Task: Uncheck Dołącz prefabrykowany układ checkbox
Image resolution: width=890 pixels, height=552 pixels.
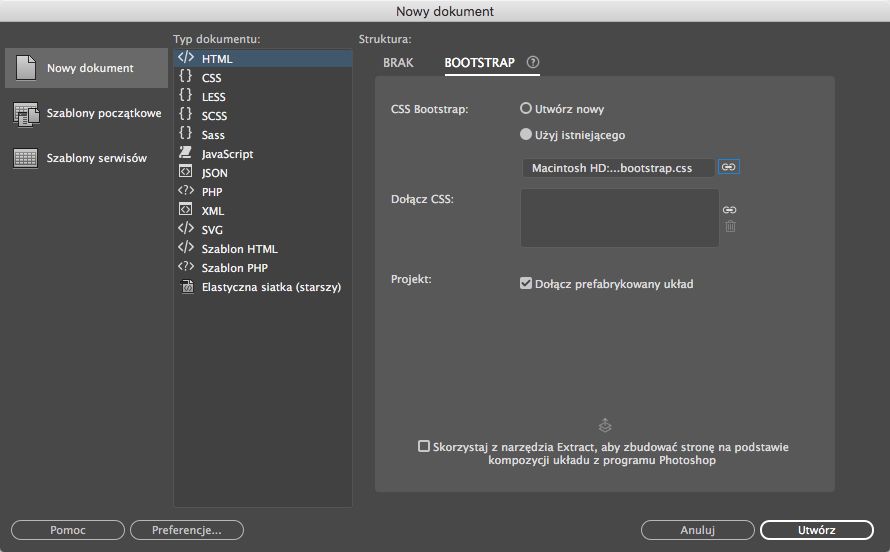Action: [x=526, y=283]
